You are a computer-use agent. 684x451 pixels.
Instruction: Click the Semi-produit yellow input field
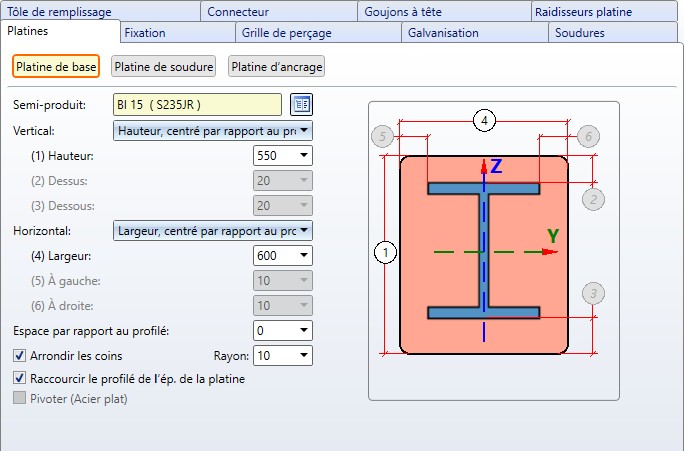[197, 104]
